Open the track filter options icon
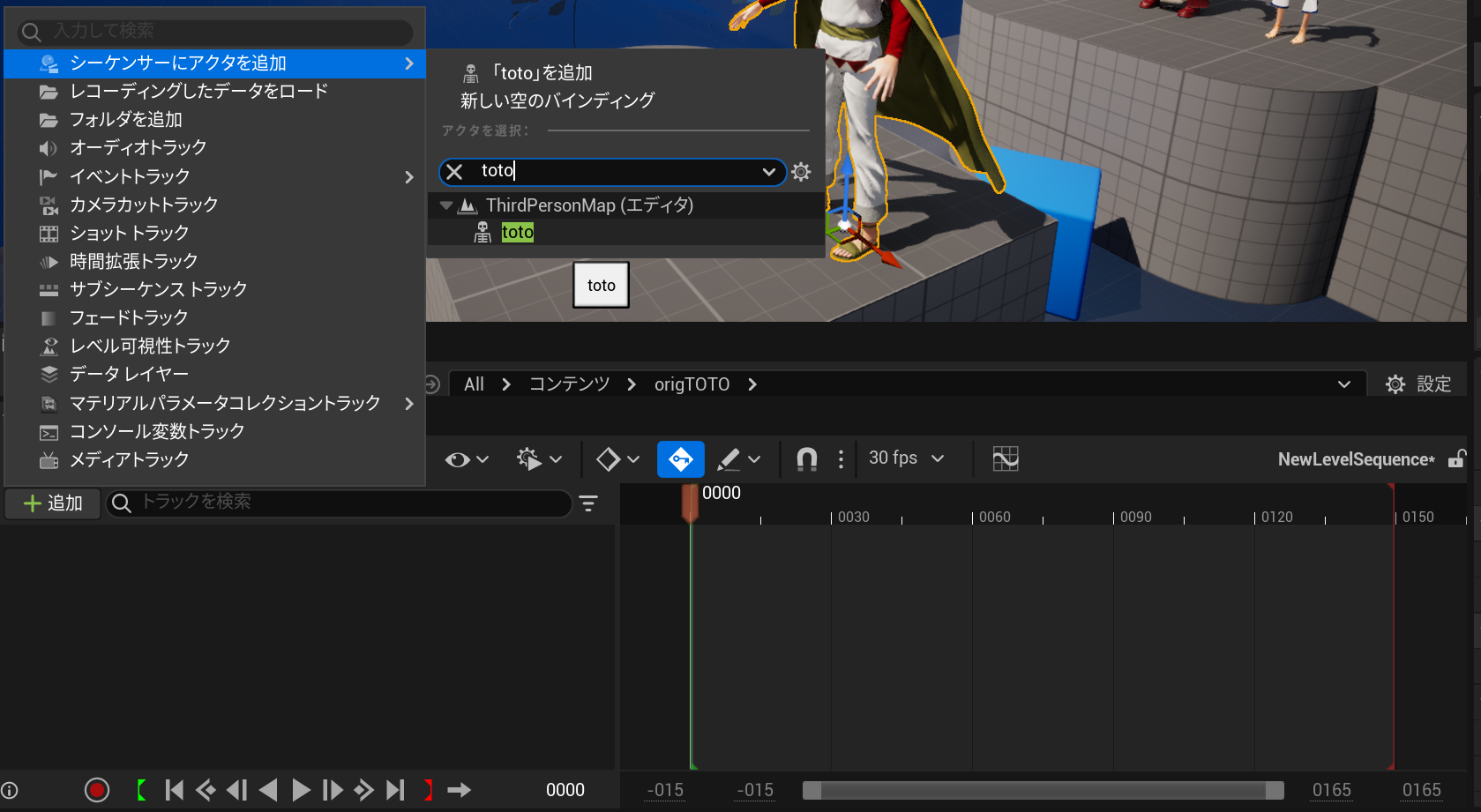The width and height of the screenshot is (1481, 812). pyautogui.click(x=588, y=503)
